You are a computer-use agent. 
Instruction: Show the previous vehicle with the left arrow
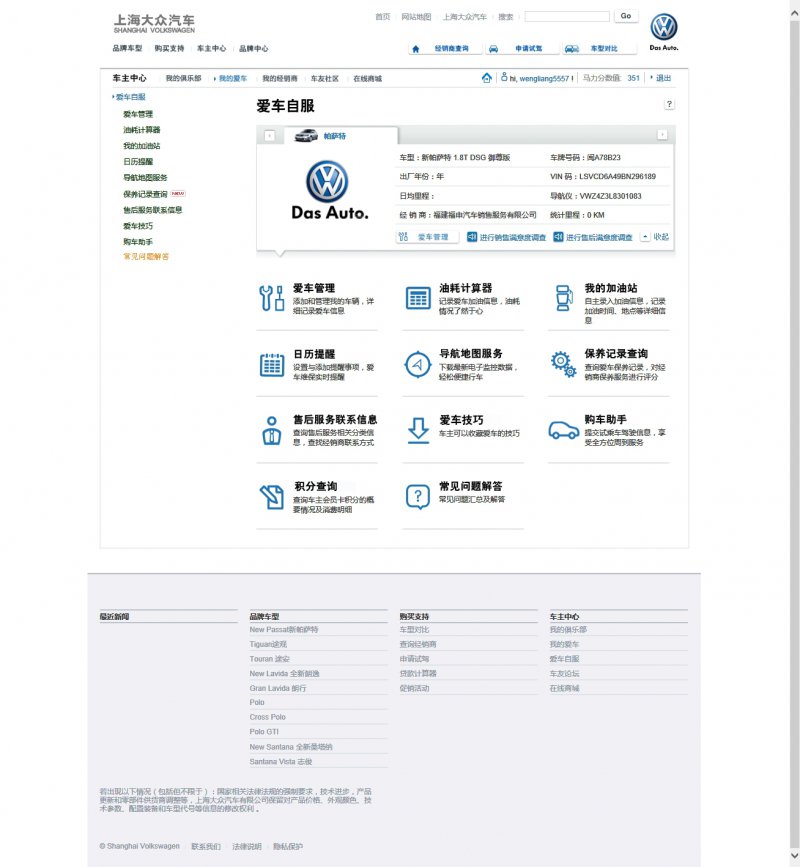point(269,135)
